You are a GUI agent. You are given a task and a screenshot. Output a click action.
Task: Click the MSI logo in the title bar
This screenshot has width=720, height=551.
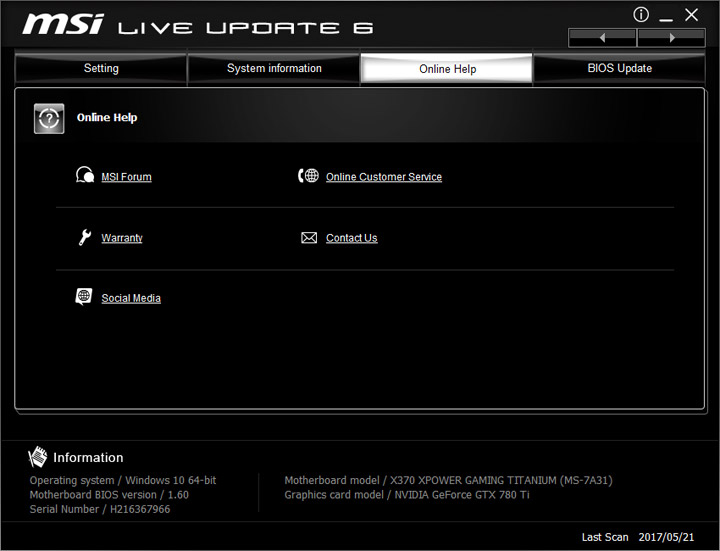click(63, 24)
